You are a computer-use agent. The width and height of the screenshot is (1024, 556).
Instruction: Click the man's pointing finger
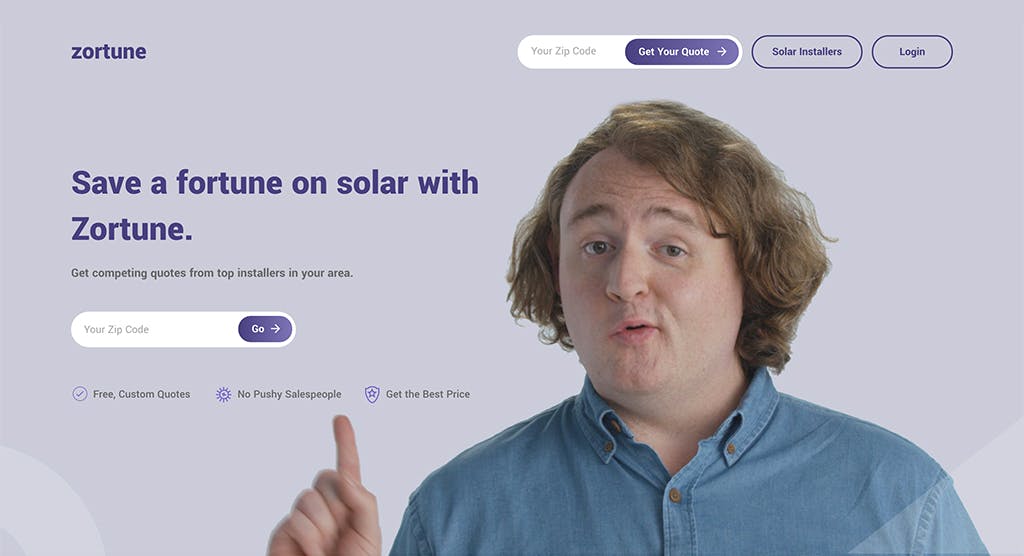[346, 450]
